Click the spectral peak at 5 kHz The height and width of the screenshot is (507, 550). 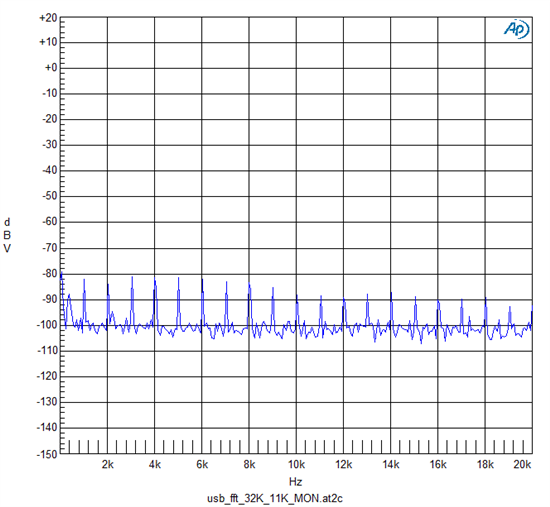point(179,279)
